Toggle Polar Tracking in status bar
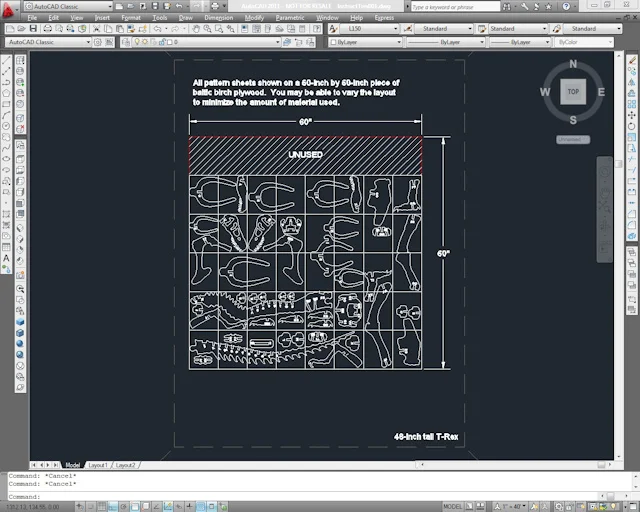 click(124, 507)
